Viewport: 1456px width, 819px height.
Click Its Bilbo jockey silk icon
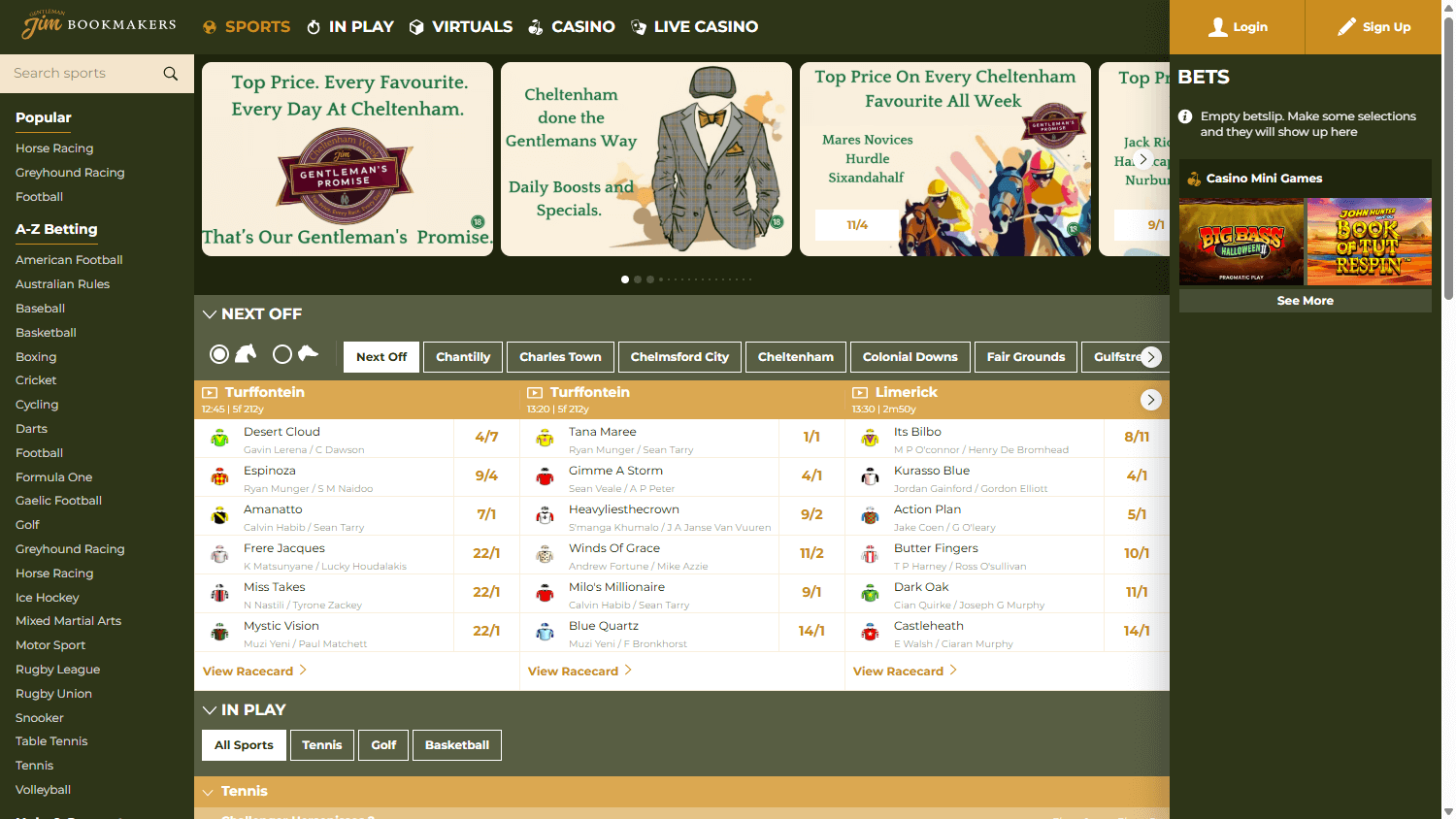pos(871,439)
